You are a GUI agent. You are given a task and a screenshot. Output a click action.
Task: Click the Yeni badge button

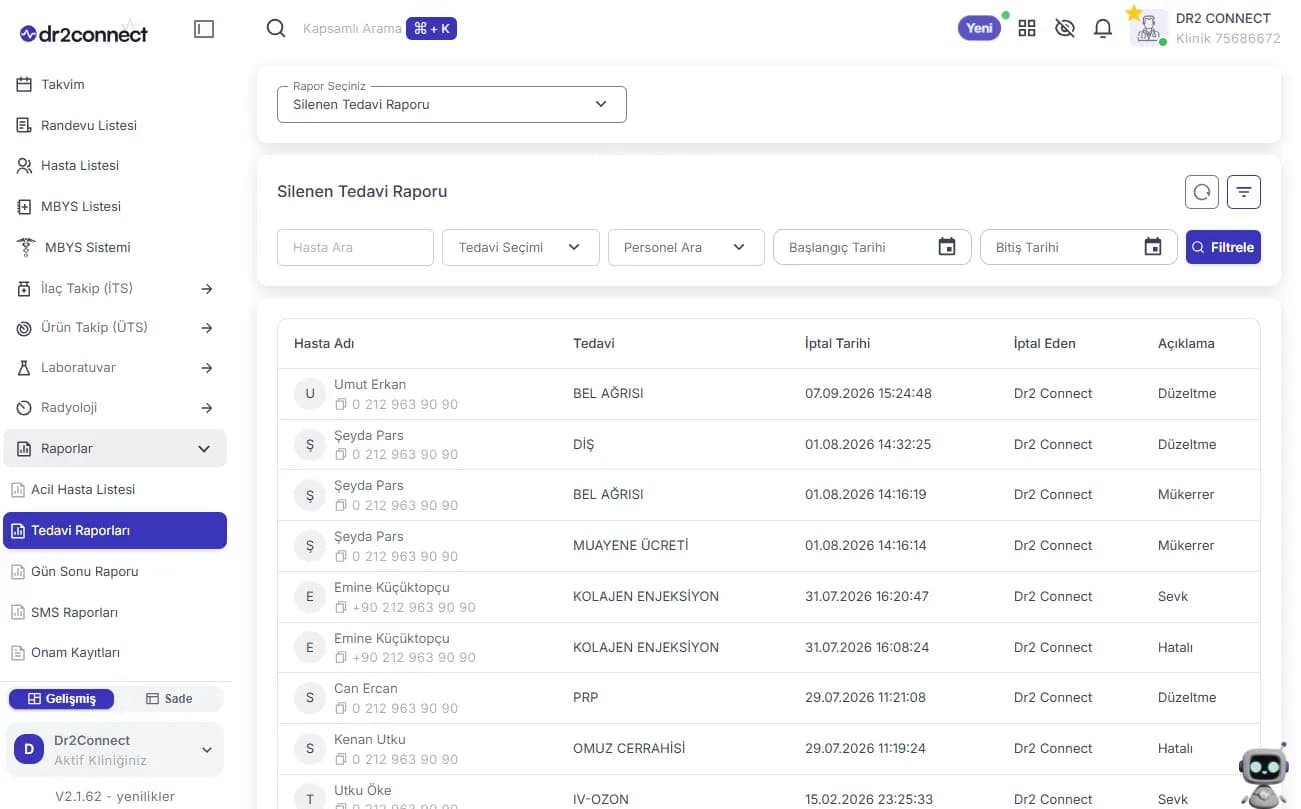point(980,28)
